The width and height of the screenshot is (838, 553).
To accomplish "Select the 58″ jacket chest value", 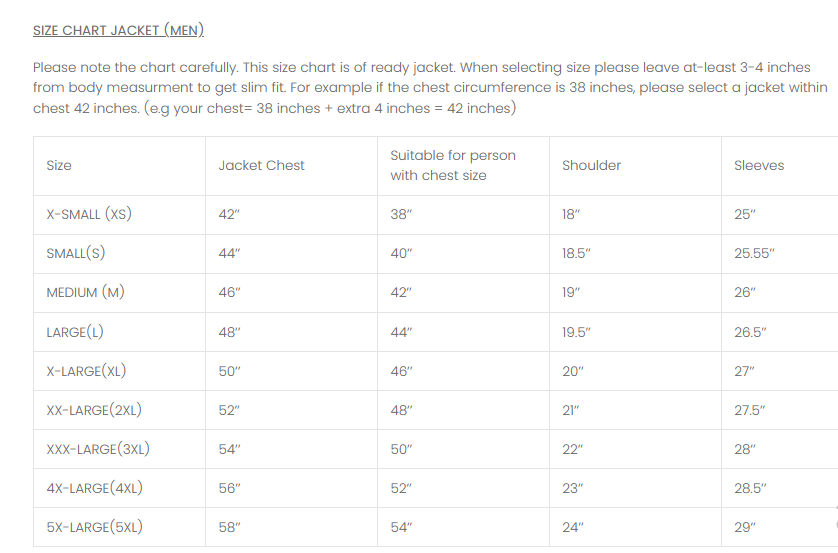I will [229, 527].
